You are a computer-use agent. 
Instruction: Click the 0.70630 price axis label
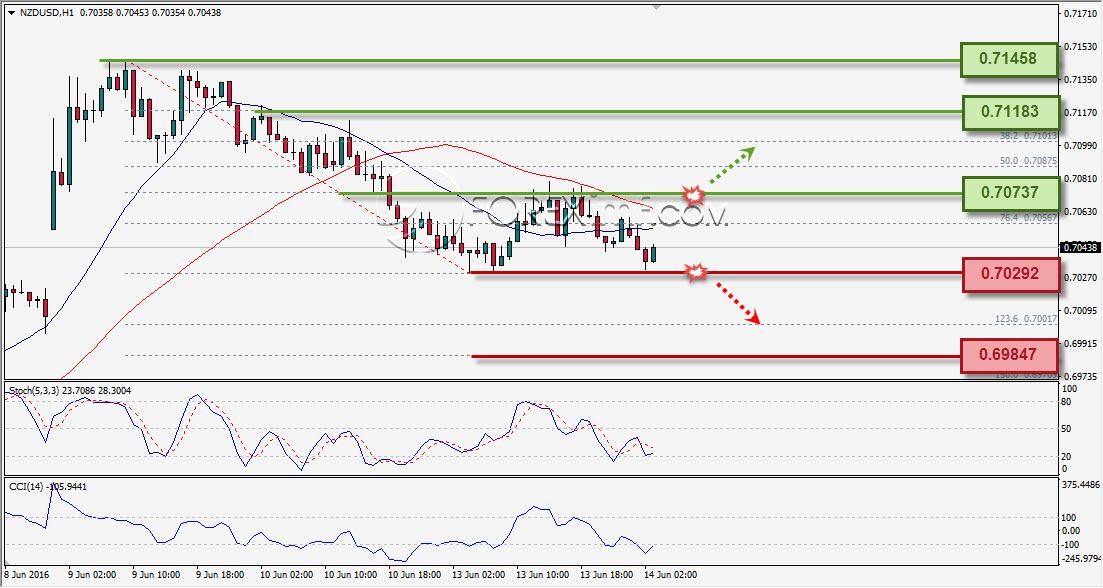1080,212
